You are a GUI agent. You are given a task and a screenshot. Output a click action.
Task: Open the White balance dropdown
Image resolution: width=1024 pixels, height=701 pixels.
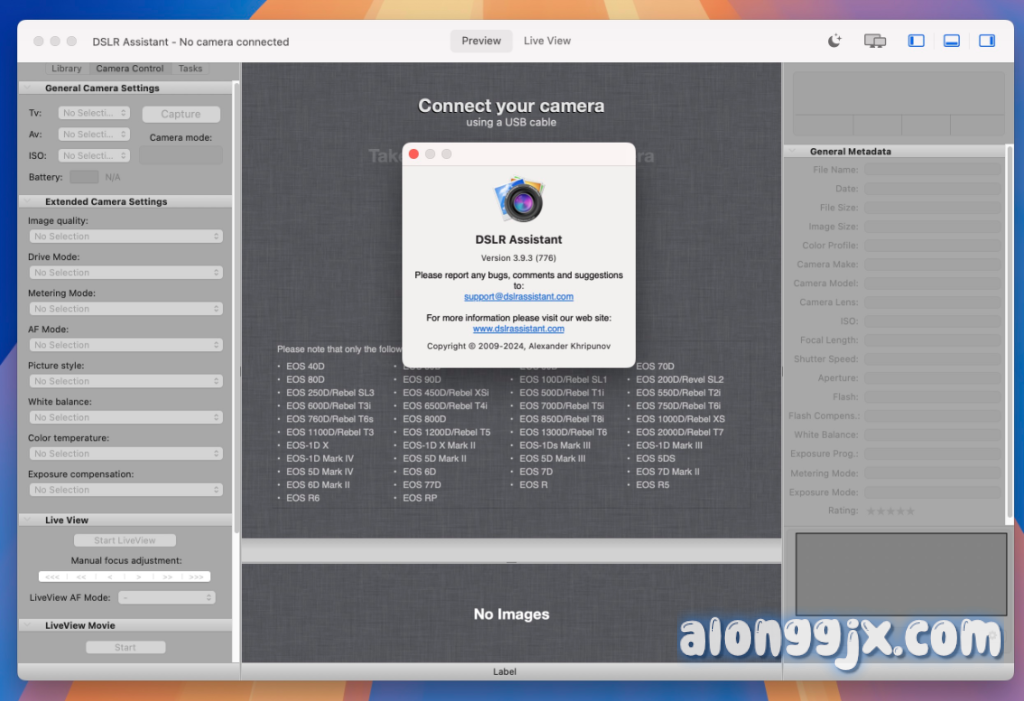[x=125, y=417]
